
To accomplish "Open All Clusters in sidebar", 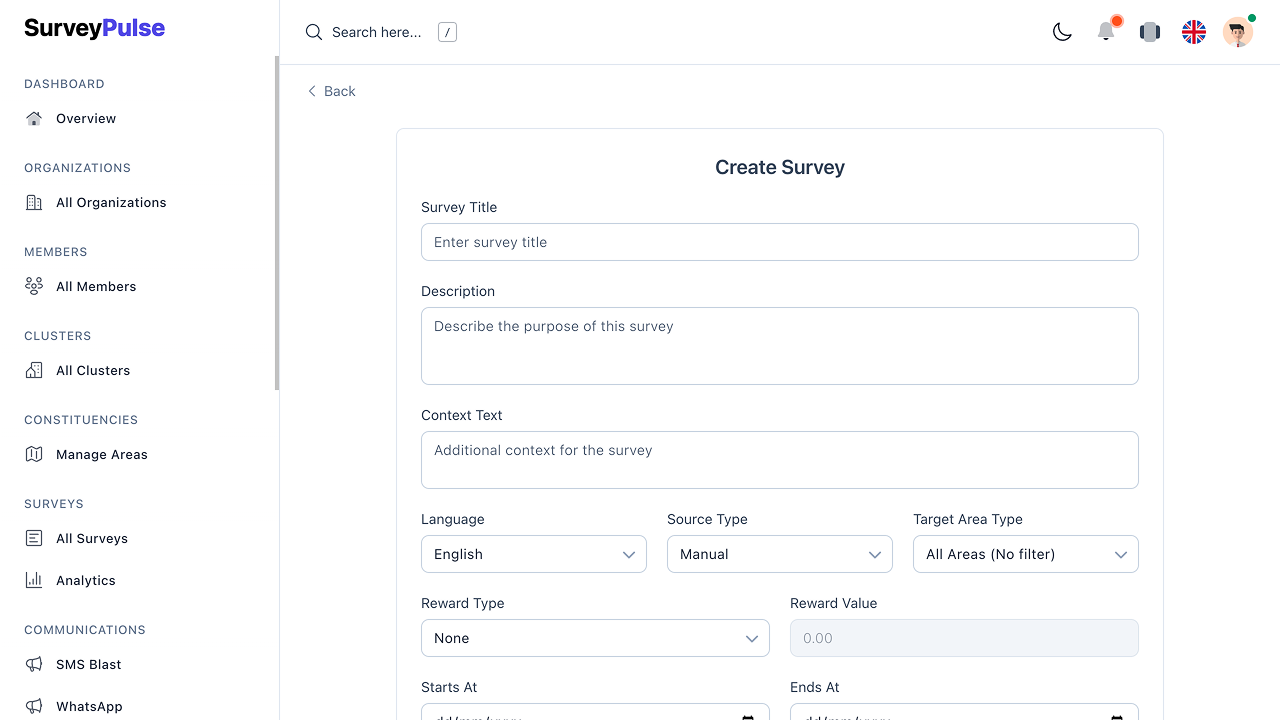I will click(x=93, y=370).
